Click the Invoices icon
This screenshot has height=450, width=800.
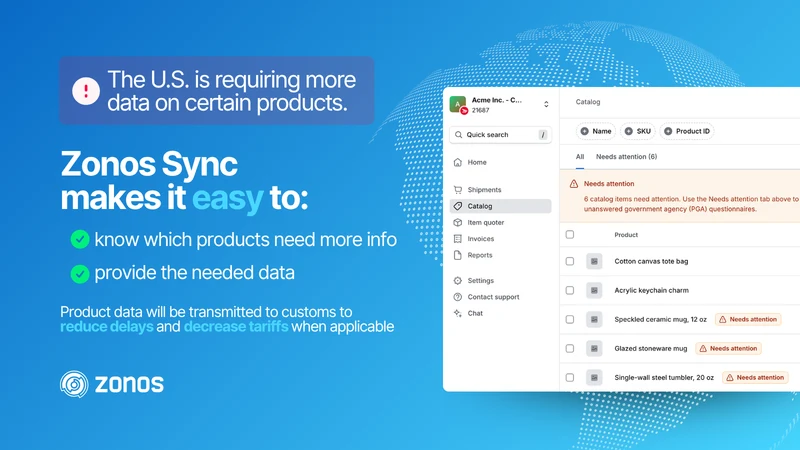pos(458,239)
